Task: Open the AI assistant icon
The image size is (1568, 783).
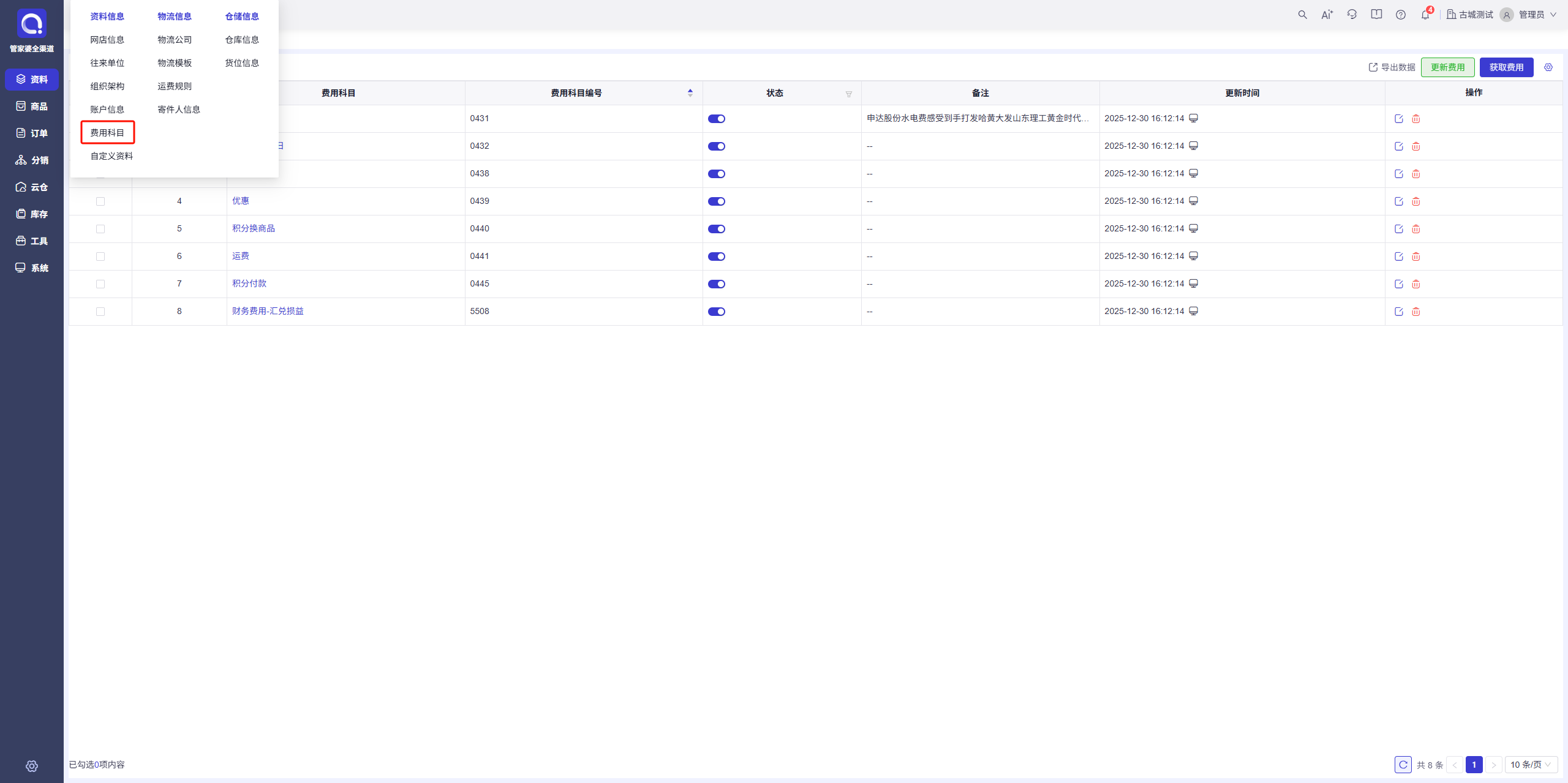Action: tap(1327, 15)
